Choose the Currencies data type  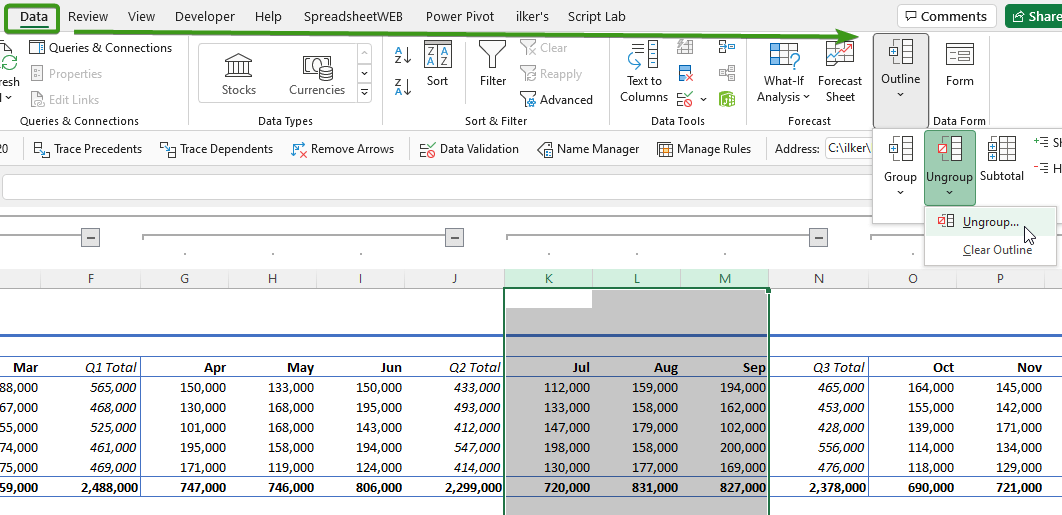(x=316, y=75)
